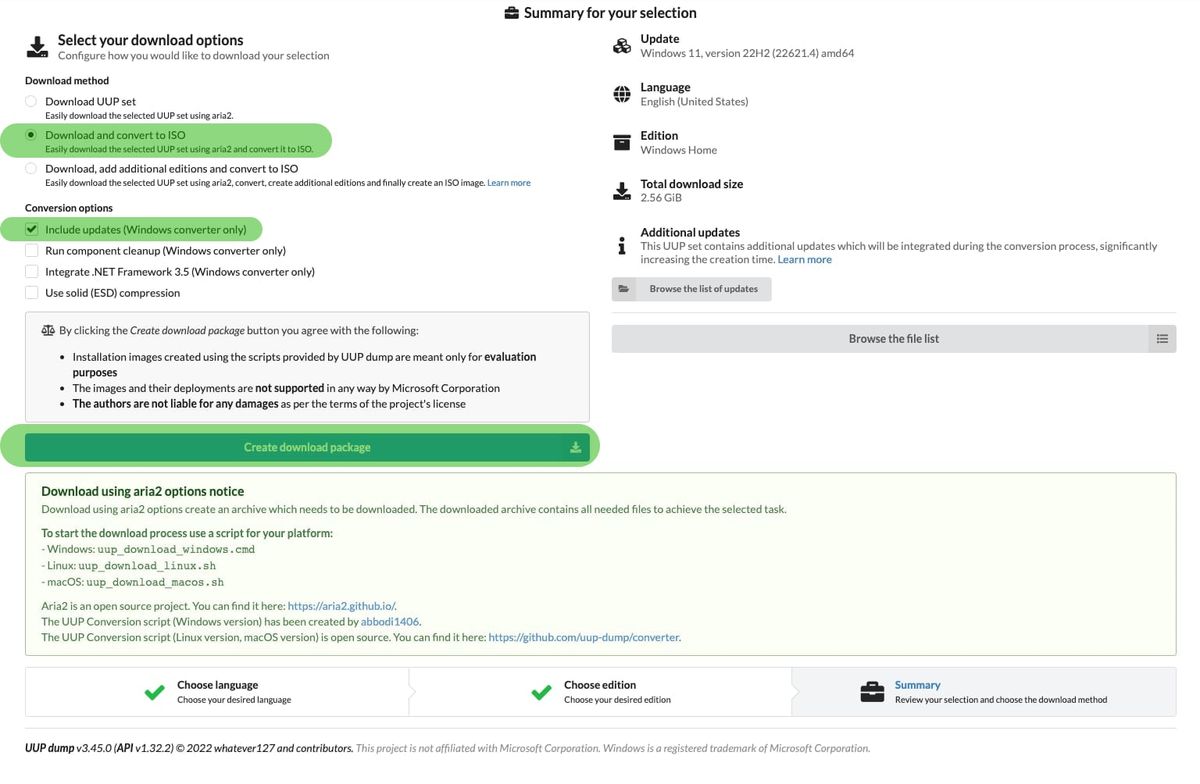Select the Download UUP set radio option
Viewport: 1200px width, 784px height.
(x=31, y=102)
